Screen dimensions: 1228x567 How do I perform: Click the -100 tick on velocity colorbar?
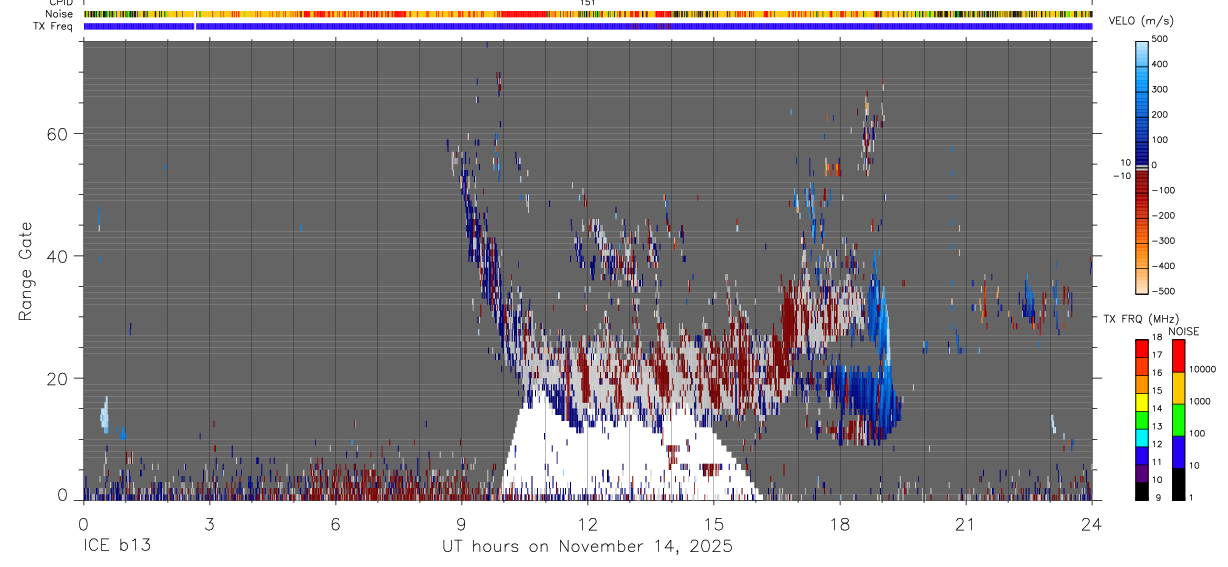click(x=1163, y=190)
